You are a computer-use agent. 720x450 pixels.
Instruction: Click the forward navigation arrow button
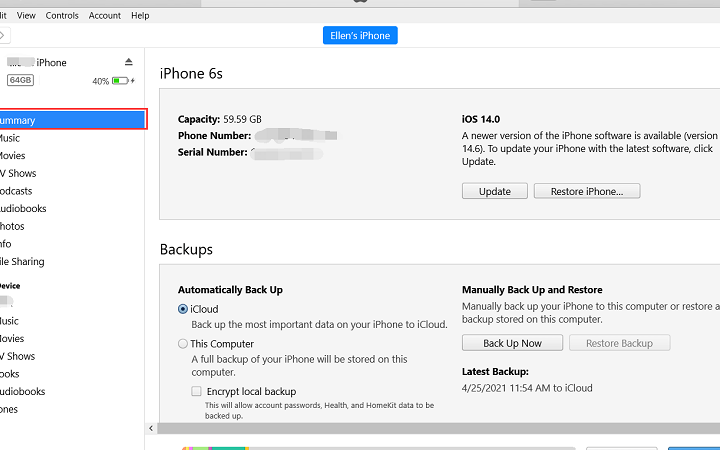3,35
